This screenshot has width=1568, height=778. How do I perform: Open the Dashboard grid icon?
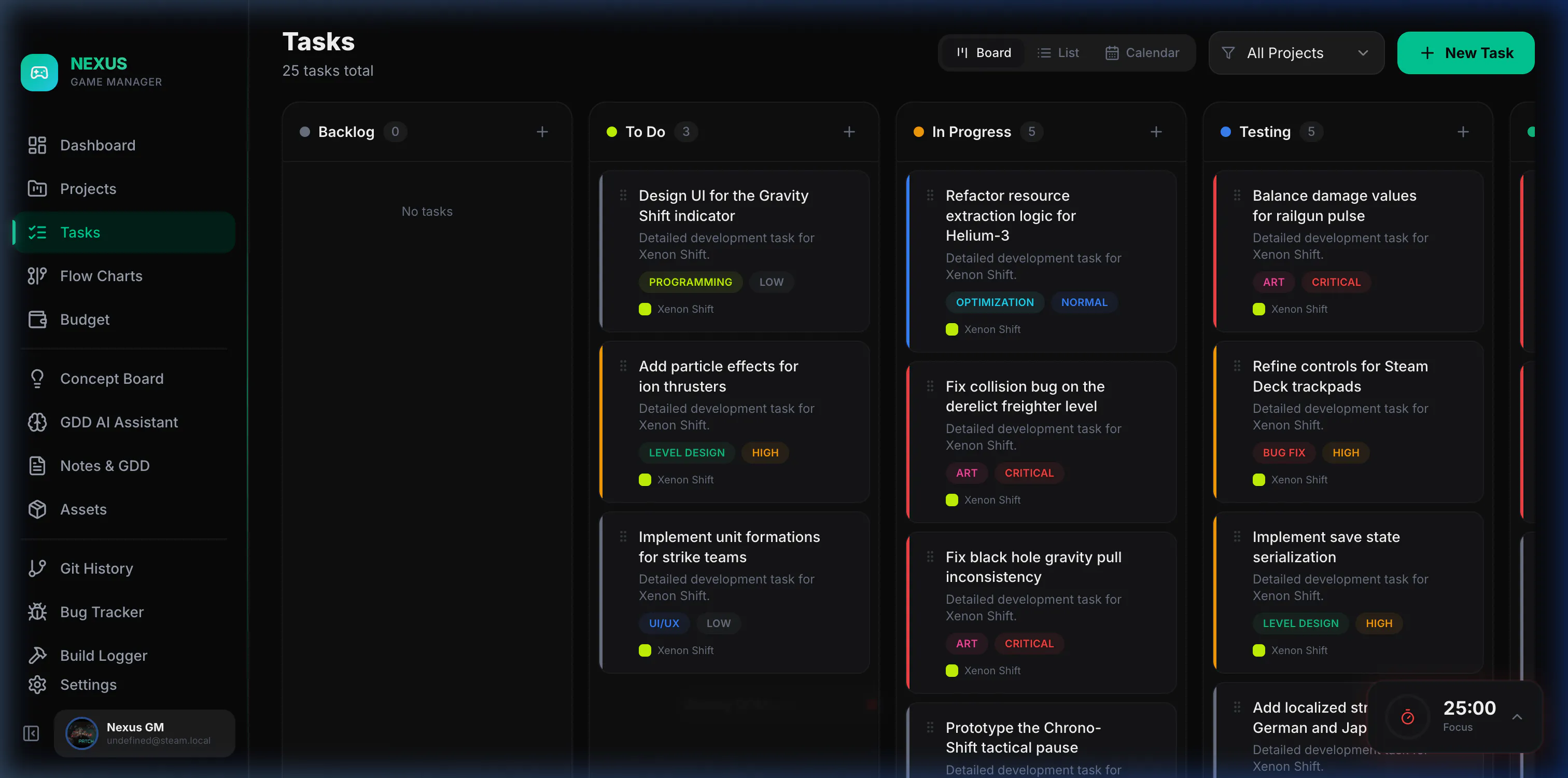pos(37,145)
